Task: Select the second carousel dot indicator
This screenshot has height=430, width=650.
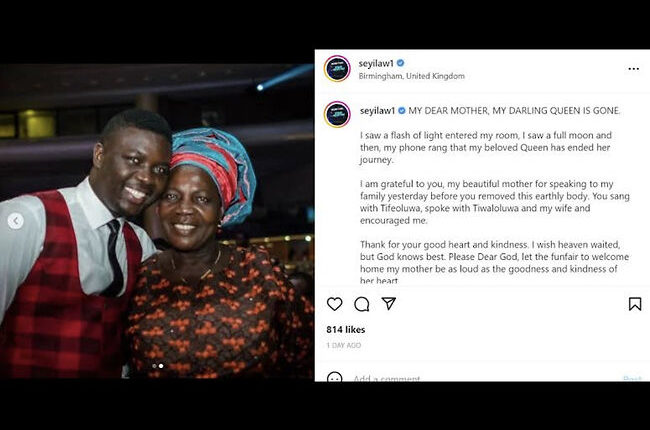Action: point(161,366)
